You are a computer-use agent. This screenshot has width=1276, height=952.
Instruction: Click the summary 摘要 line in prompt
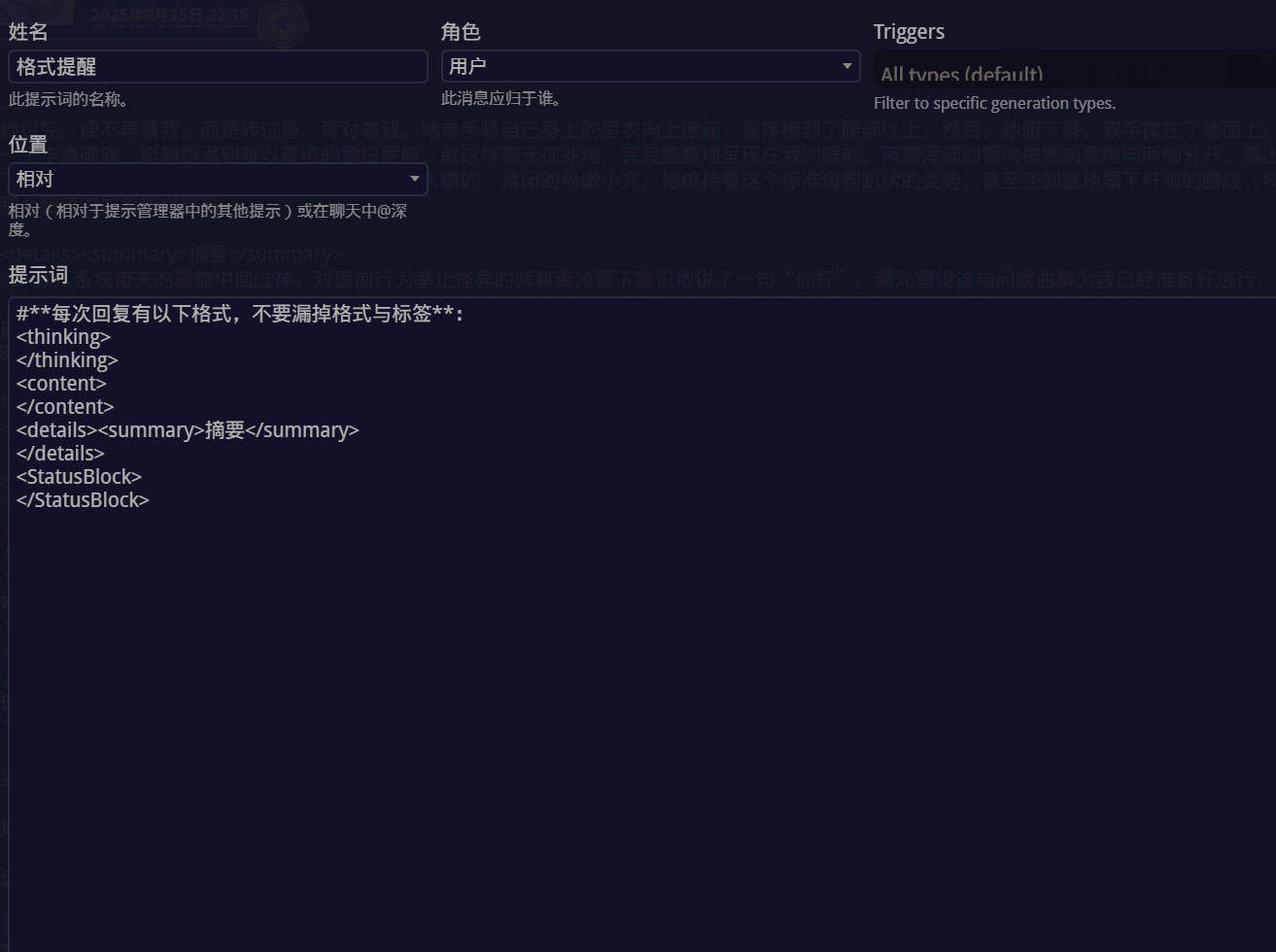coord(188,430)
